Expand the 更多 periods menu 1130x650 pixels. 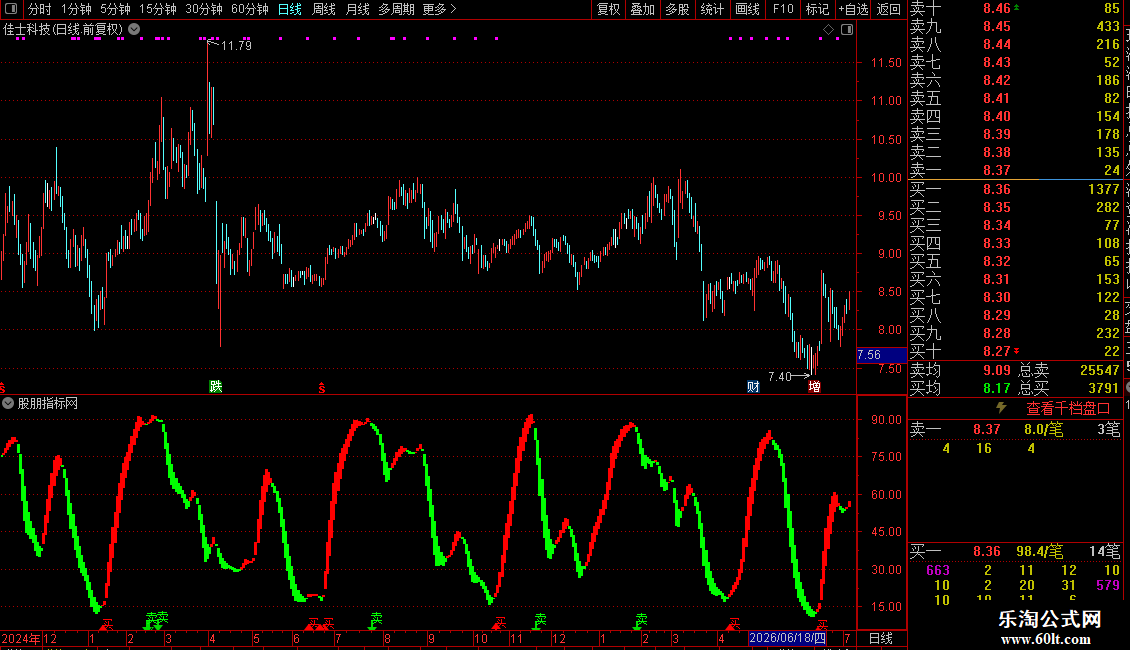pyautogui.click(x=439, y=9)
